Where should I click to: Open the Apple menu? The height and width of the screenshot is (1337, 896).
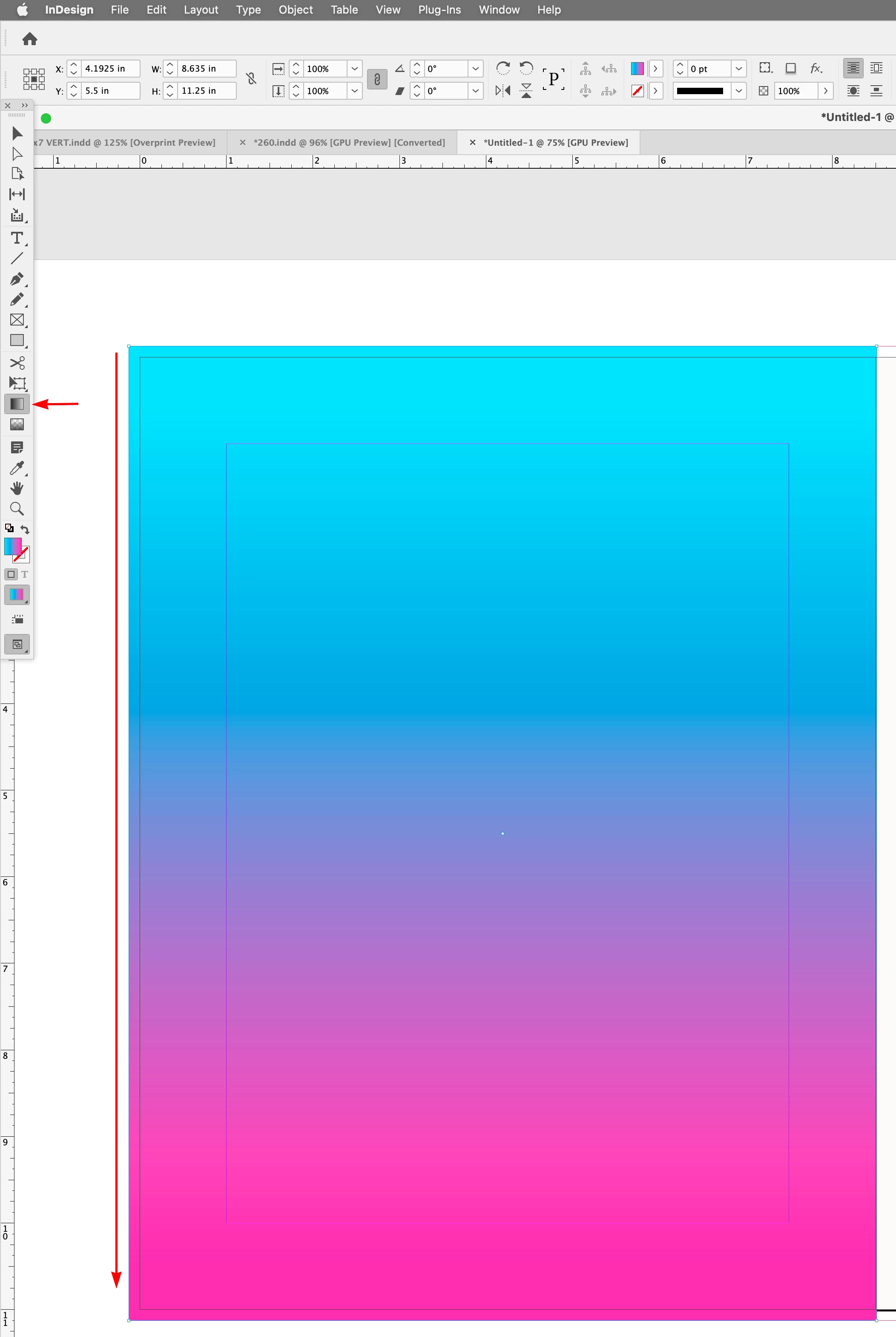pyautogui.click(x=22, y=10)
